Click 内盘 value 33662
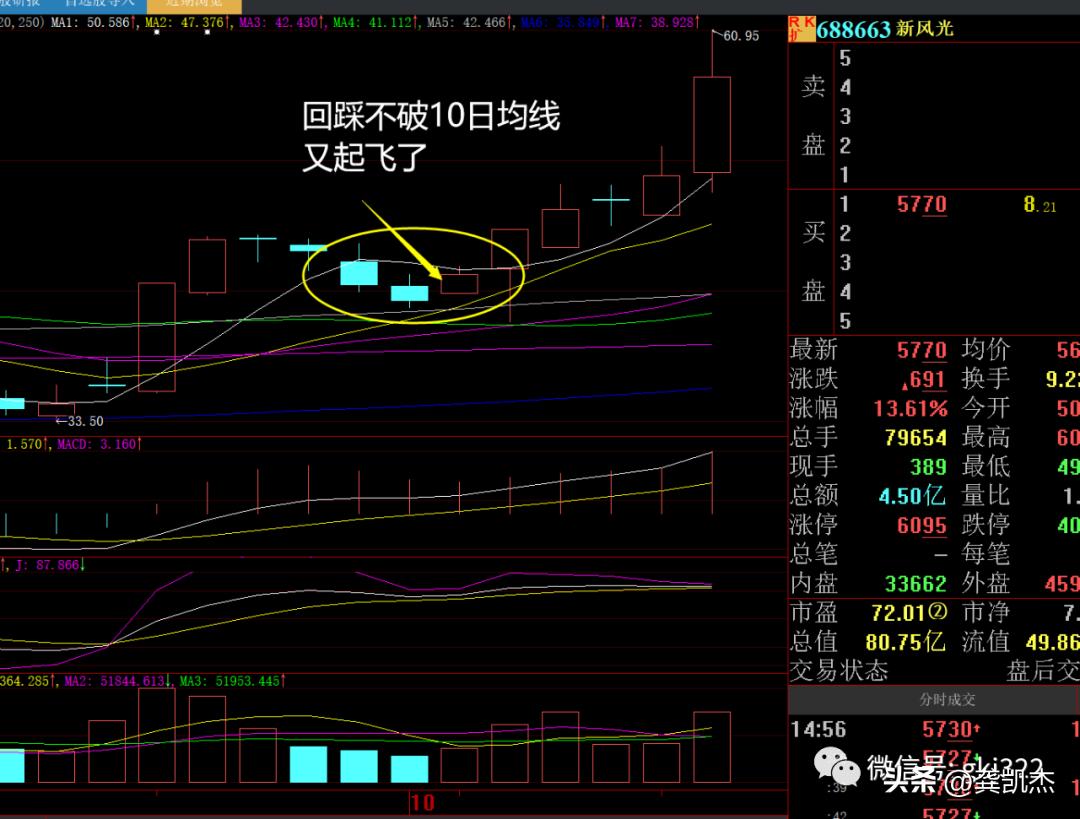Screen dimensions: 1080x819 coord(916,584)
